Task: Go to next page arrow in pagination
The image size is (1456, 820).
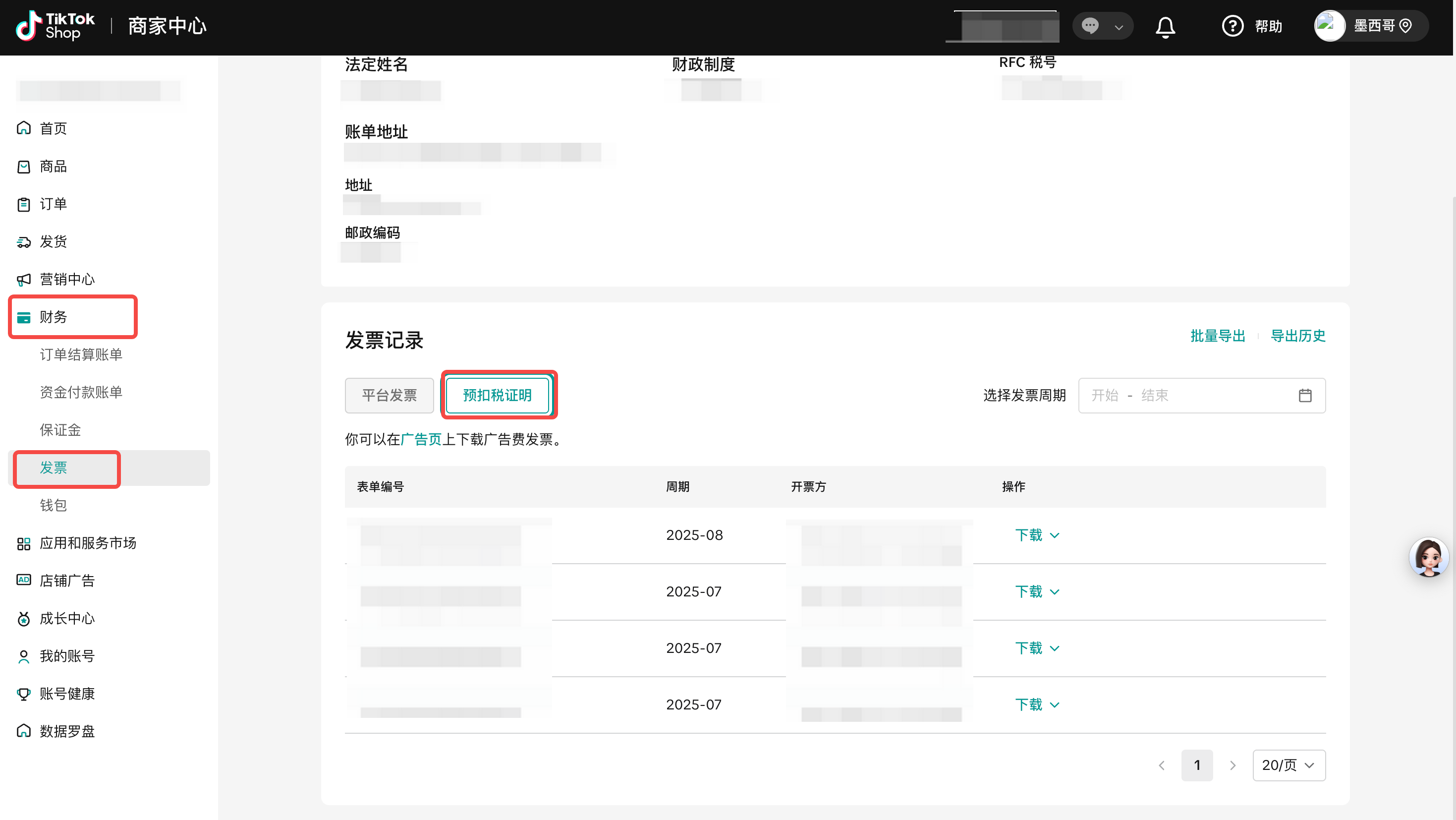Action: [x=1232, y=765]
